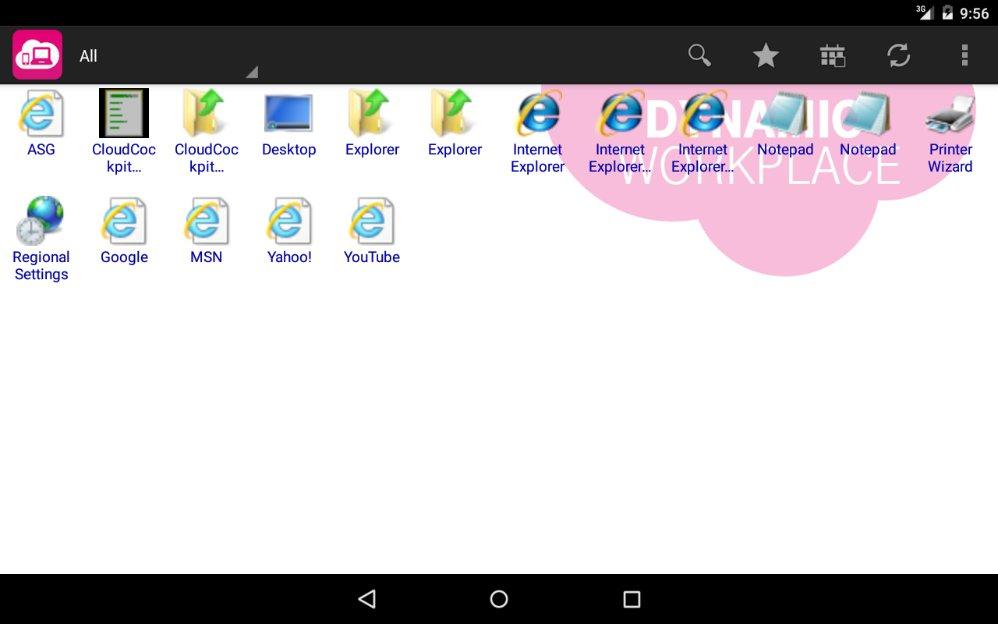
Task: Open the Notepad icon next to Internet Explorer…
Action: (785, 123)
